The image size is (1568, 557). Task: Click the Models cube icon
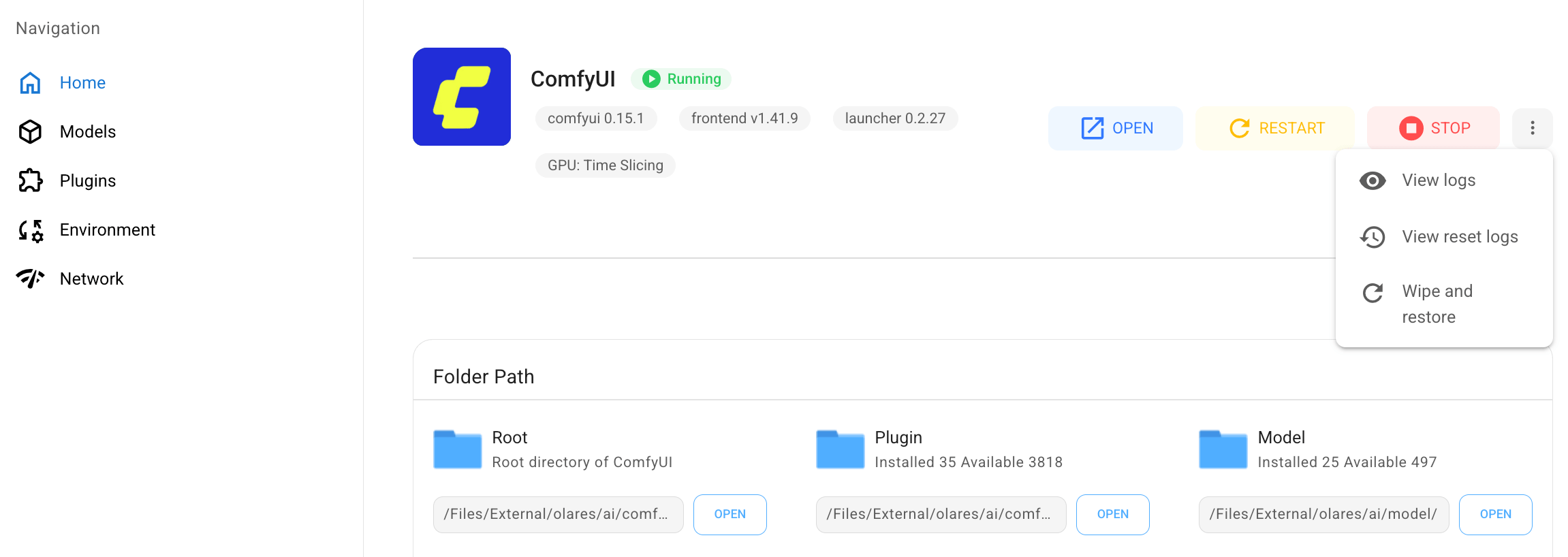point(30,132)
